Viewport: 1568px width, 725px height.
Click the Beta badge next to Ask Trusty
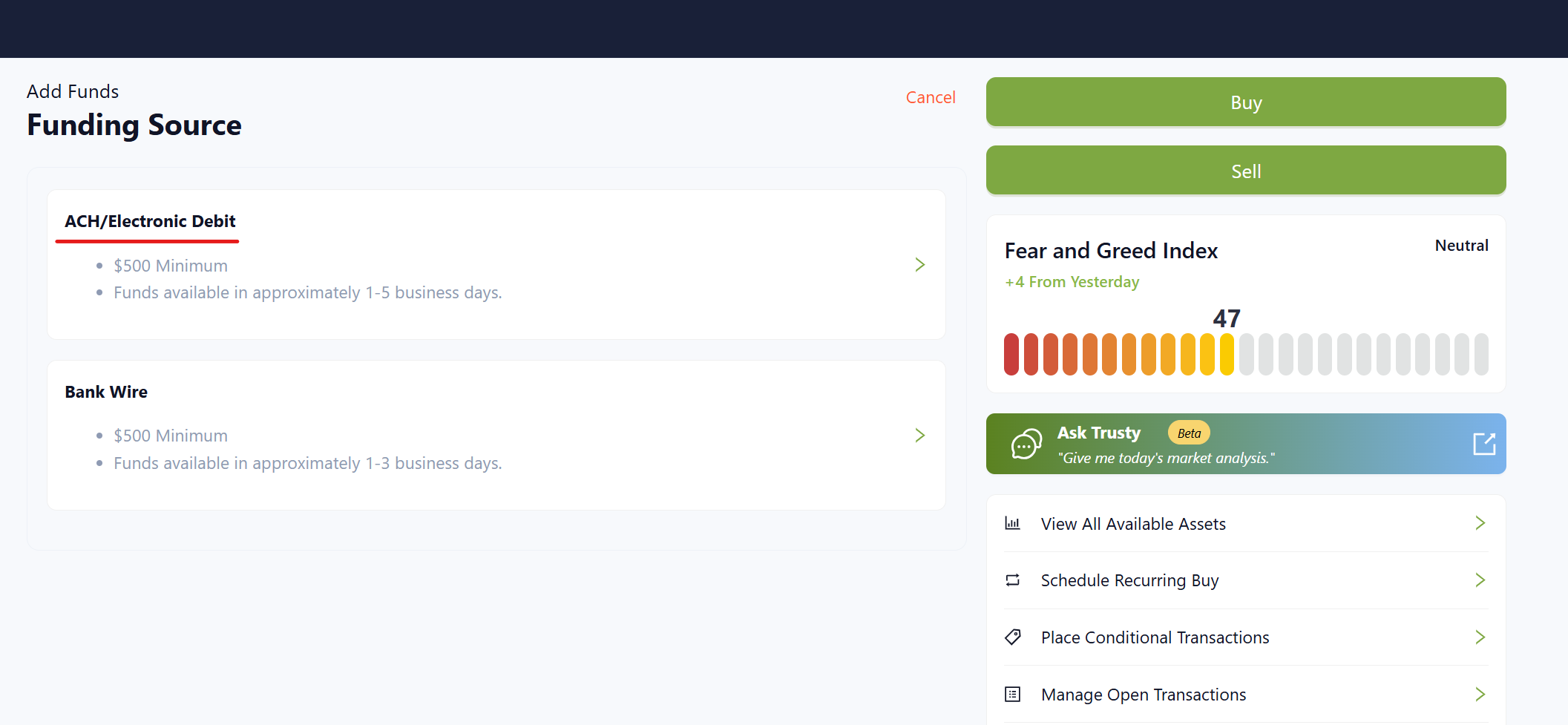(x=1189, y=433)
